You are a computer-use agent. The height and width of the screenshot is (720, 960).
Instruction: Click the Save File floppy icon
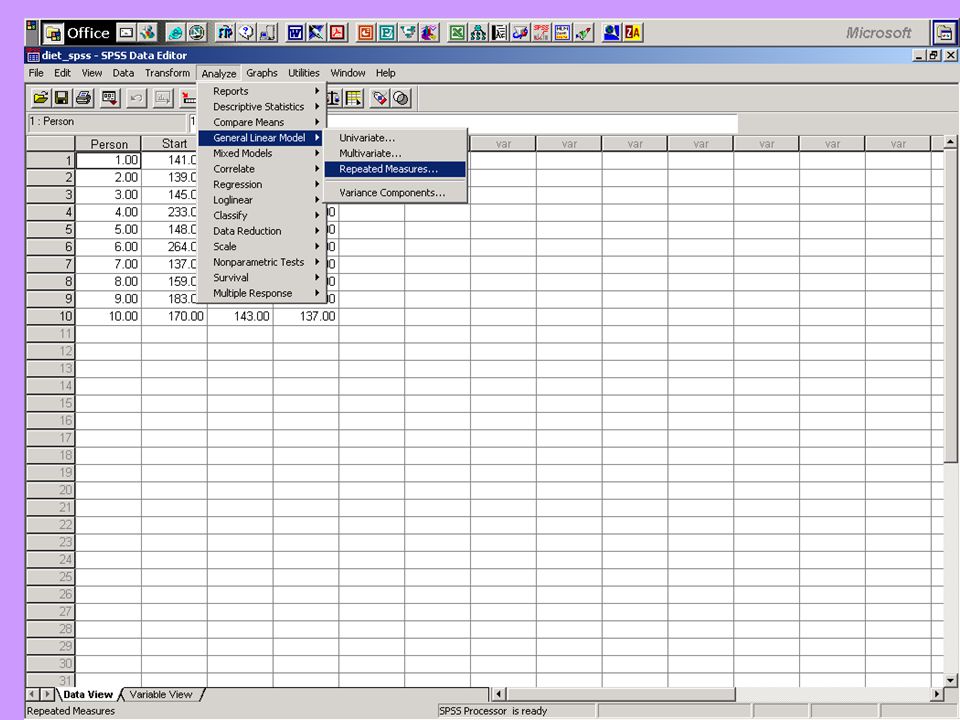click(x=61, y=98)
